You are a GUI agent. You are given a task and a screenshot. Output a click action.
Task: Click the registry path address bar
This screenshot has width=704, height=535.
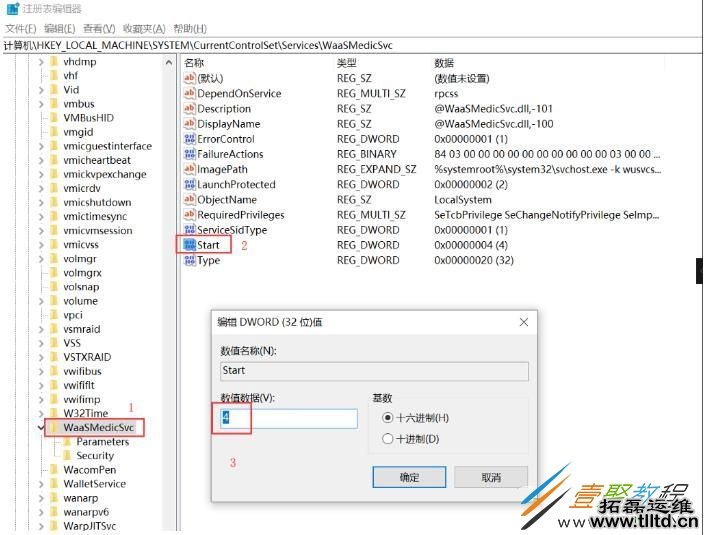tap(352, 45)
